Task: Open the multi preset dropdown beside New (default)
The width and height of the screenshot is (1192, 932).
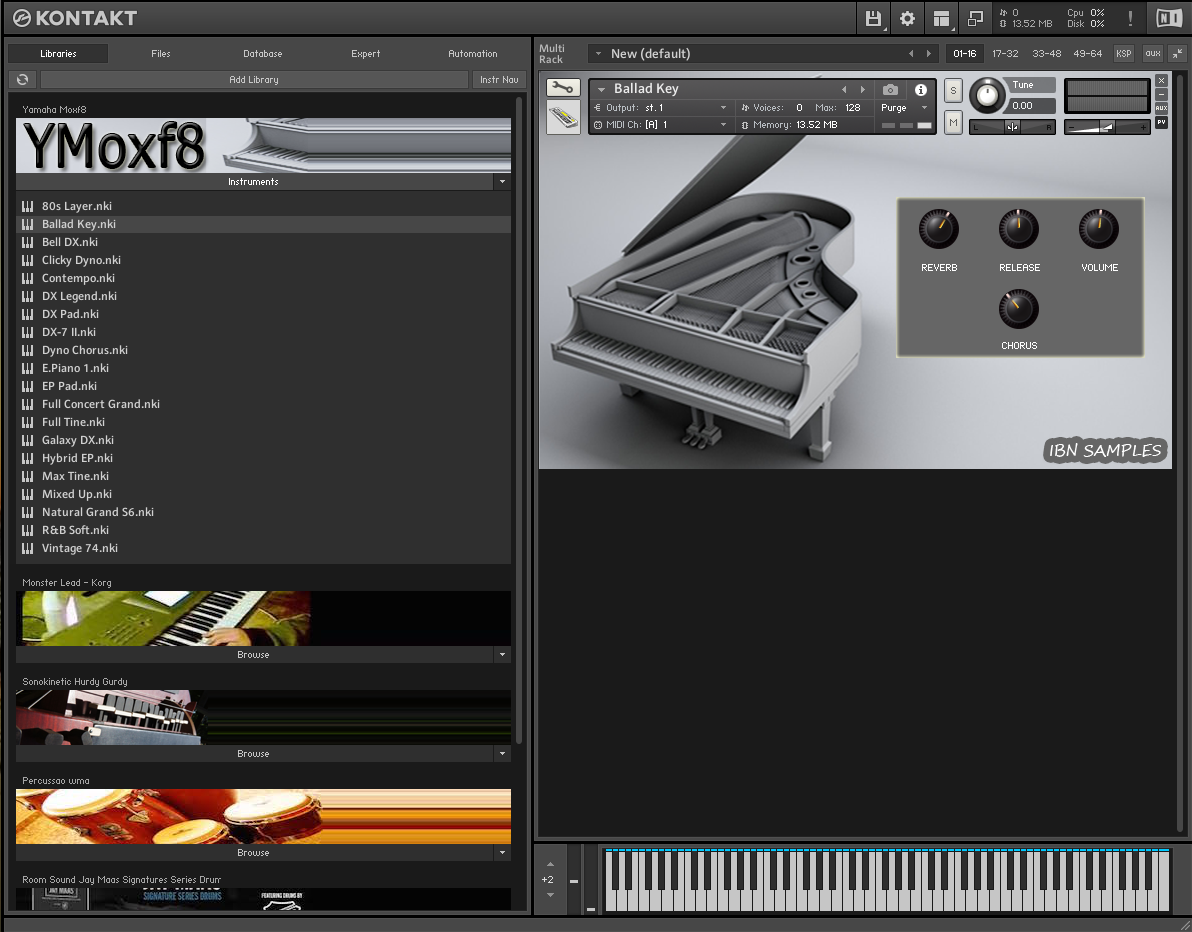Action: pyautogui.click(x=598, y=54)
